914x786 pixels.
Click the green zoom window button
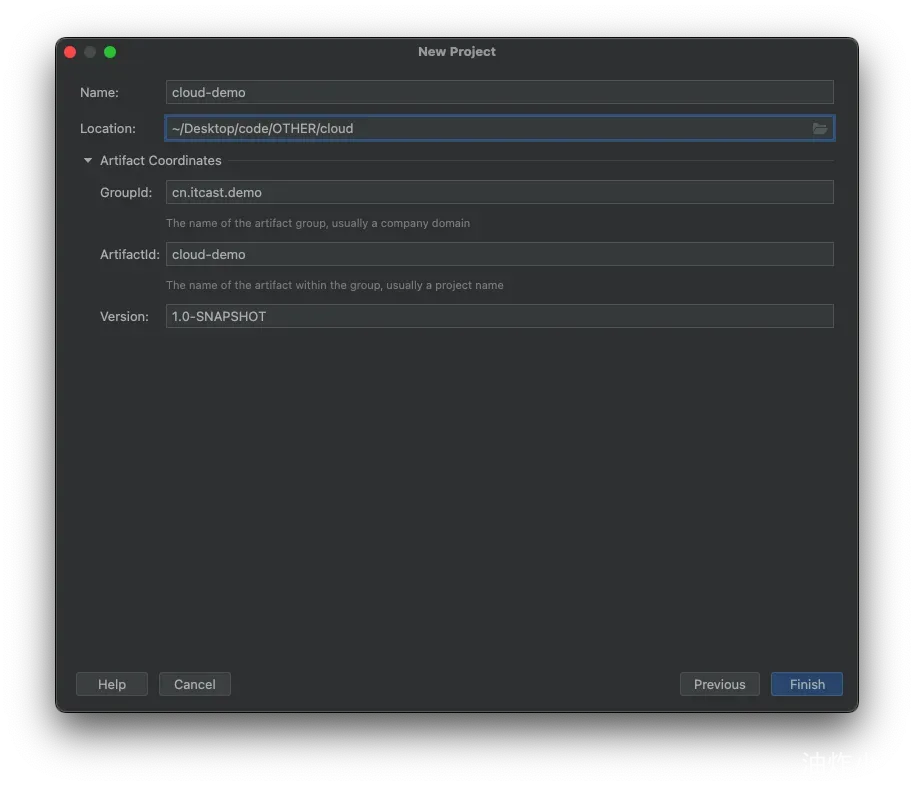110,52
